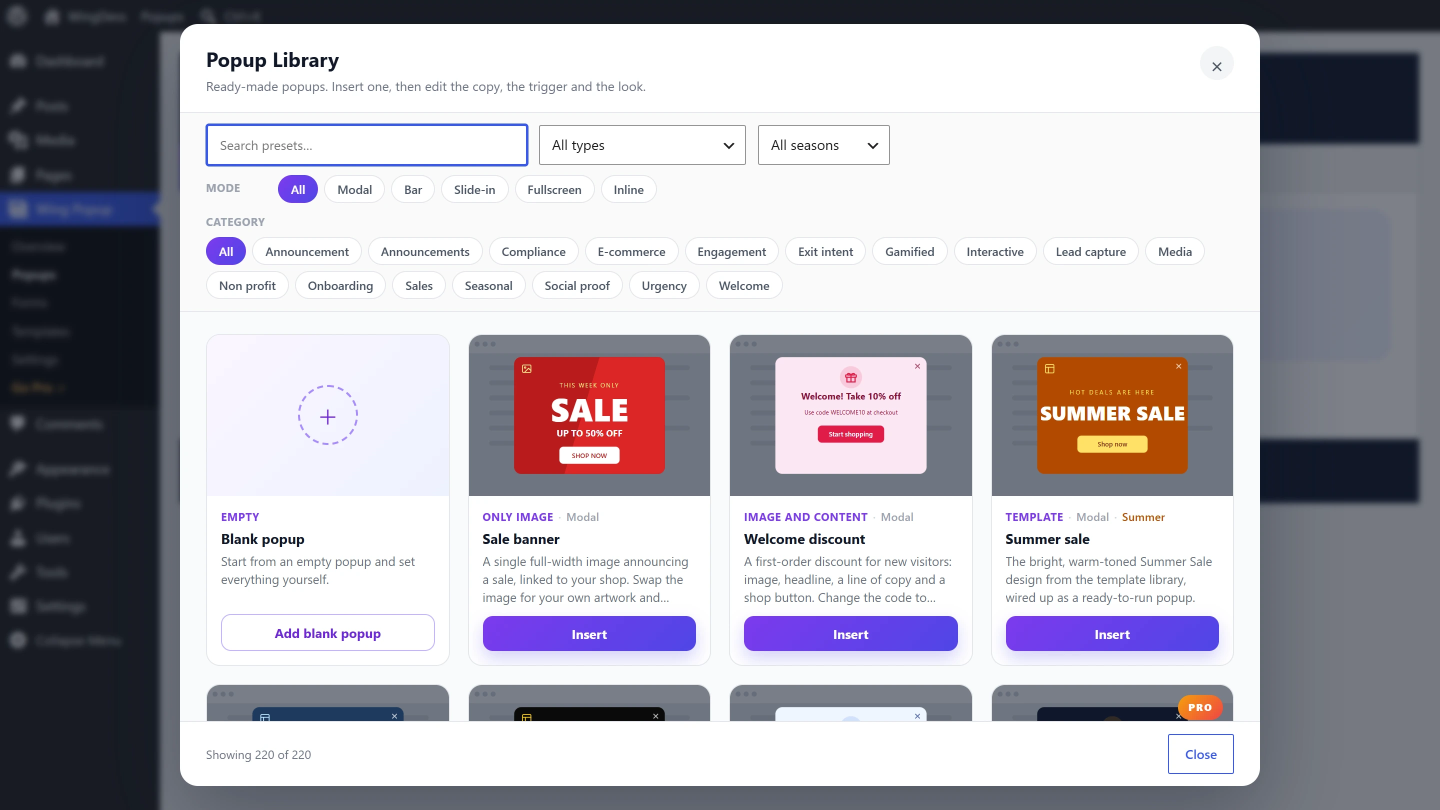The image size is (1440, 810).
Task: Click the image icon in Sale banner preview
Action: [527, 369]
